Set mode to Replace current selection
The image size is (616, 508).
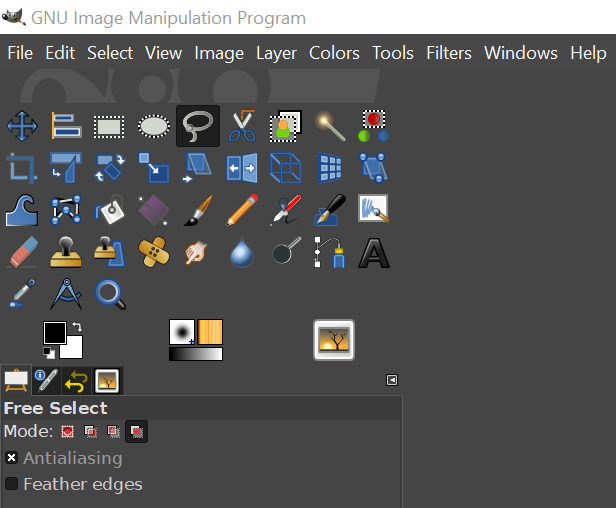(x=68, y=431)
